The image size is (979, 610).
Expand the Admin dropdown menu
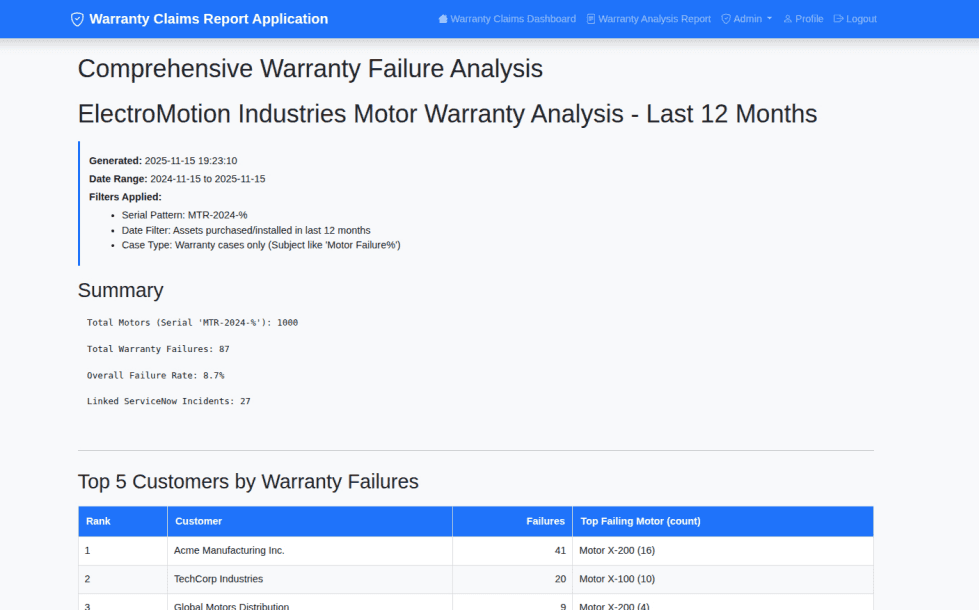click(746, 18)
